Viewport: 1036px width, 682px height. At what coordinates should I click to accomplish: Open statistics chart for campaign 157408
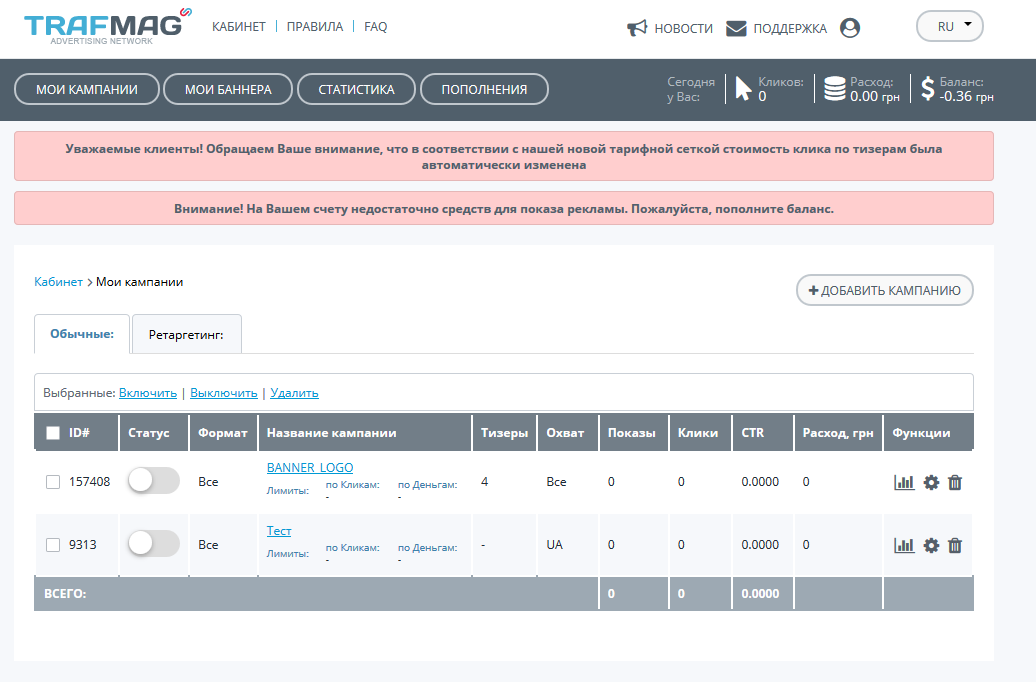904,482
